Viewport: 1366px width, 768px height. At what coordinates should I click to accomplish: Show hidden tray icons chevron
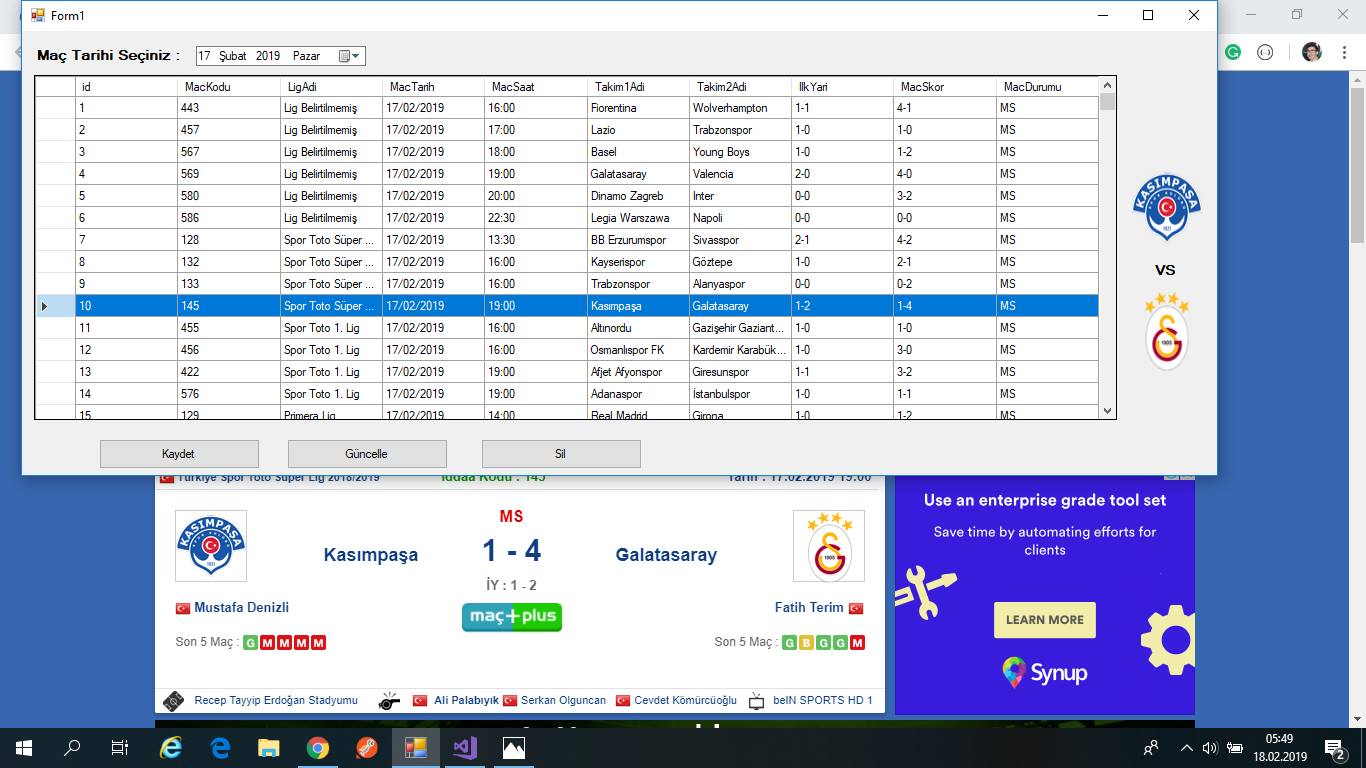[x=1186, y=747]
